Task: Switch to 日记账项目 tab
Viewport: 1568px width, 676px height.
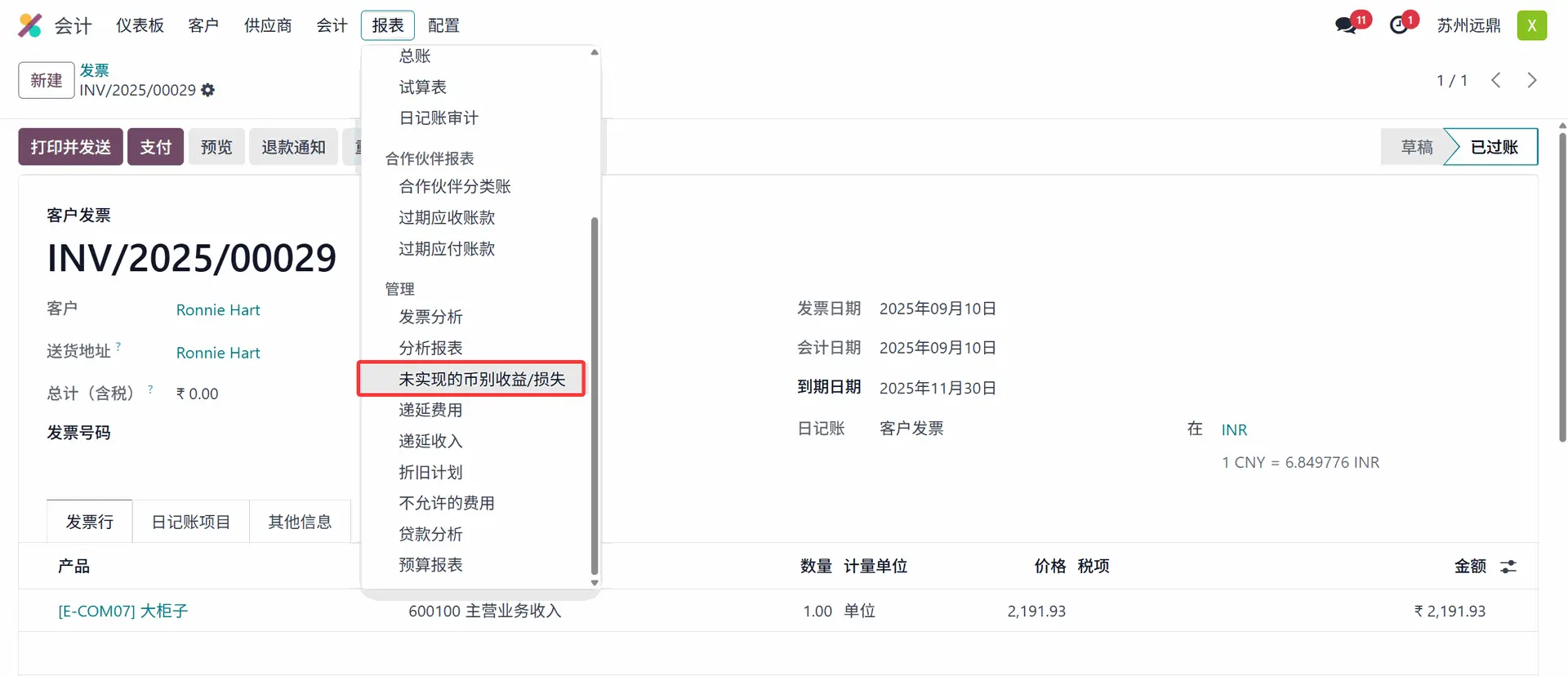Action: [190, 522]
